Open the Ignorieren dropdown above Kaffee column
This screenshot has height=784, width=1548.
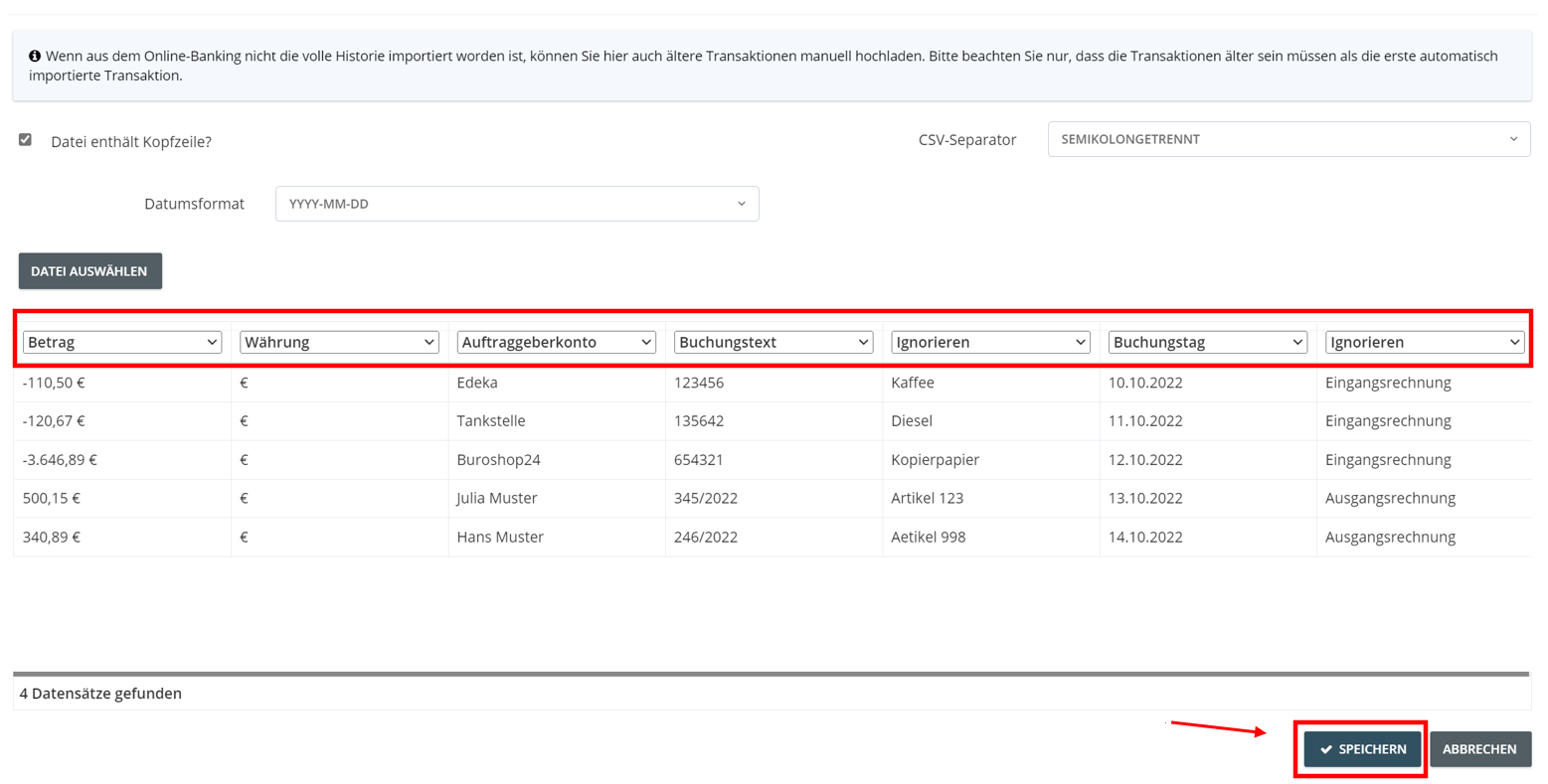(x=990, y=342)
